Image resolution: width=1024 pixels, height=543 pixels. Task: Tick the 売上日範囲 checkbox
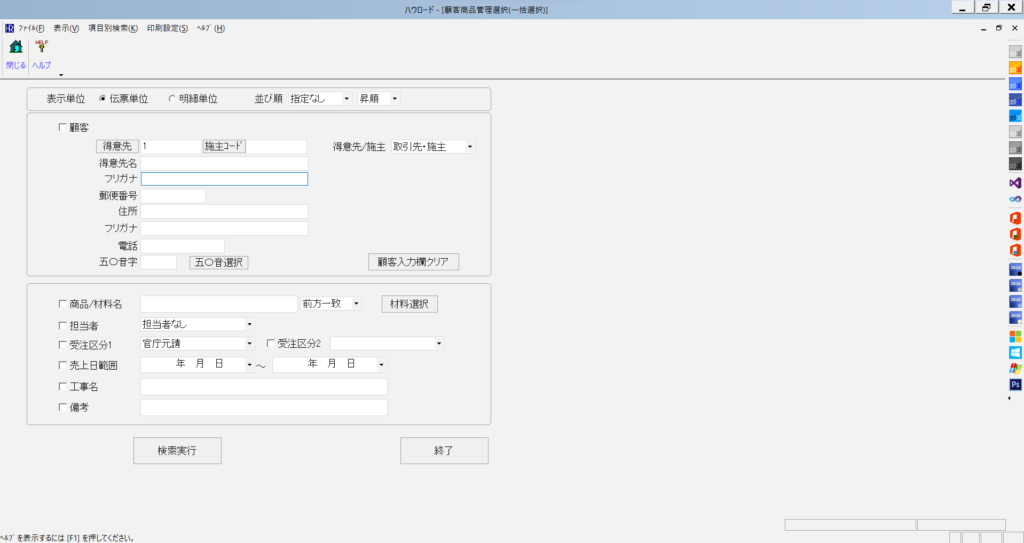click(x=62, y=366)
